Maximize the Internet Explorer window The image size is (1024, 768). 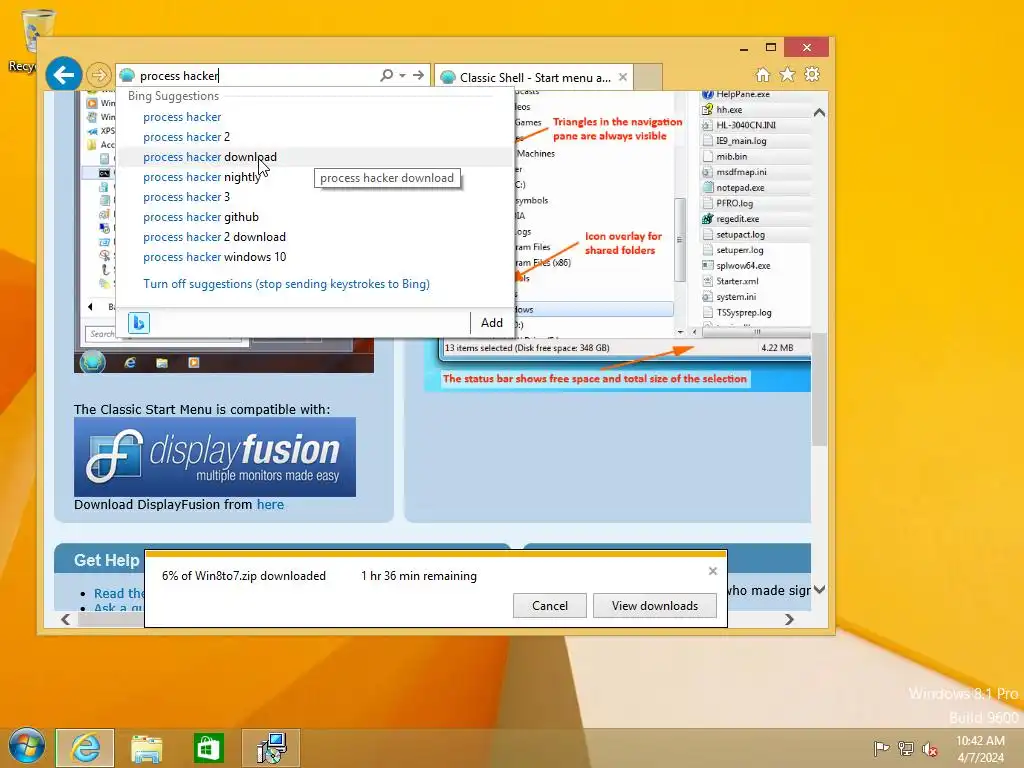pyautogui.click(x=771, y=48)
